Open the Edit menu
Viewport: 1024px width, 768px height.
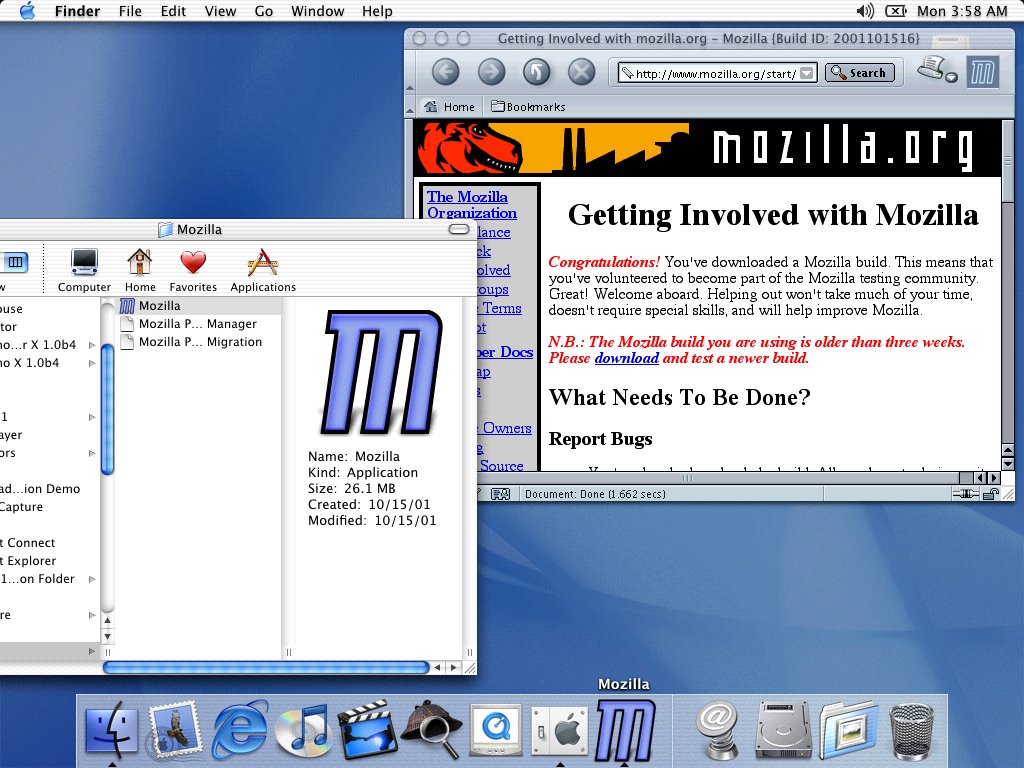[173, 11]
